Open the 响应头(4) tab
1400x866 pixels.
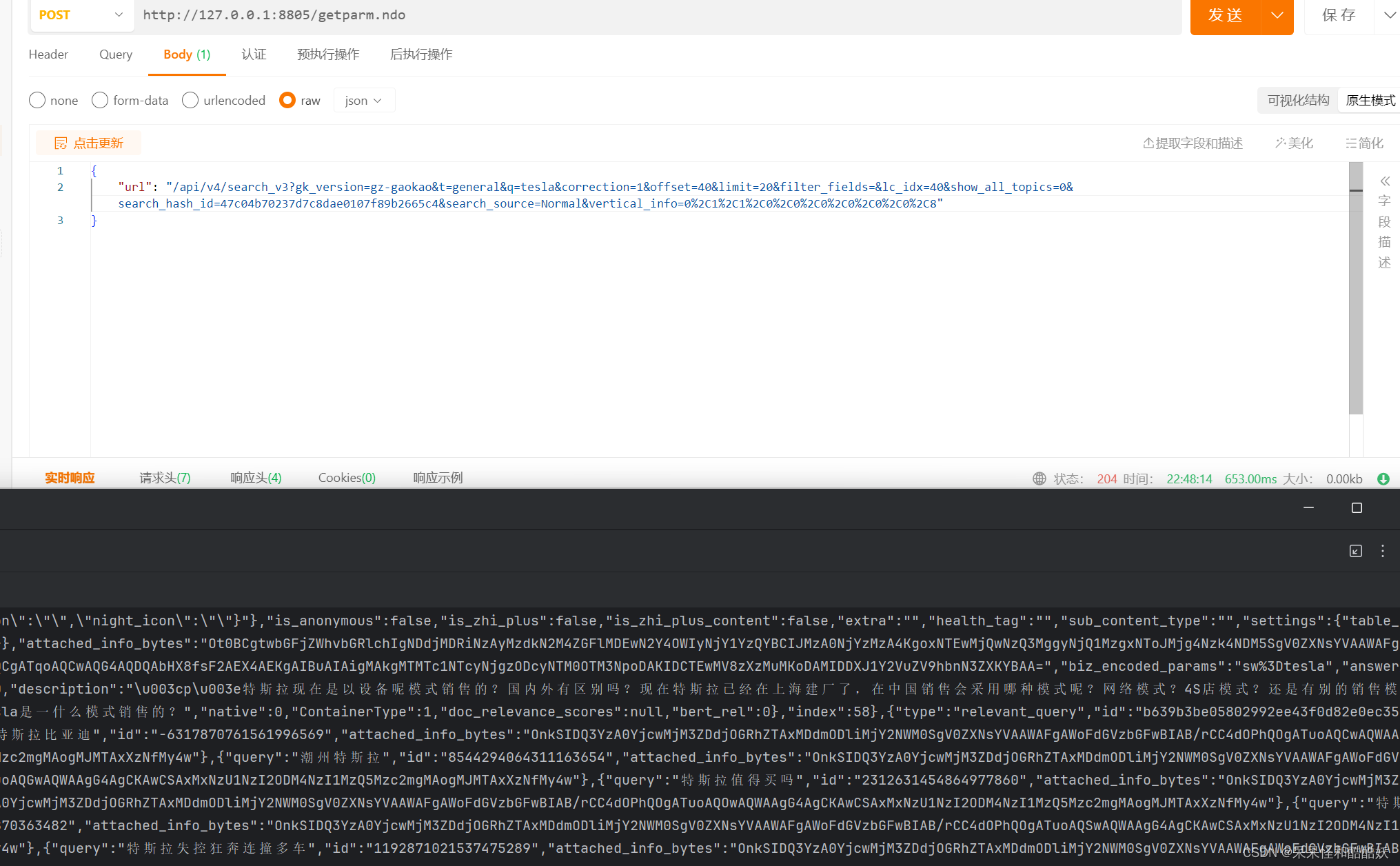coord(256,478)
